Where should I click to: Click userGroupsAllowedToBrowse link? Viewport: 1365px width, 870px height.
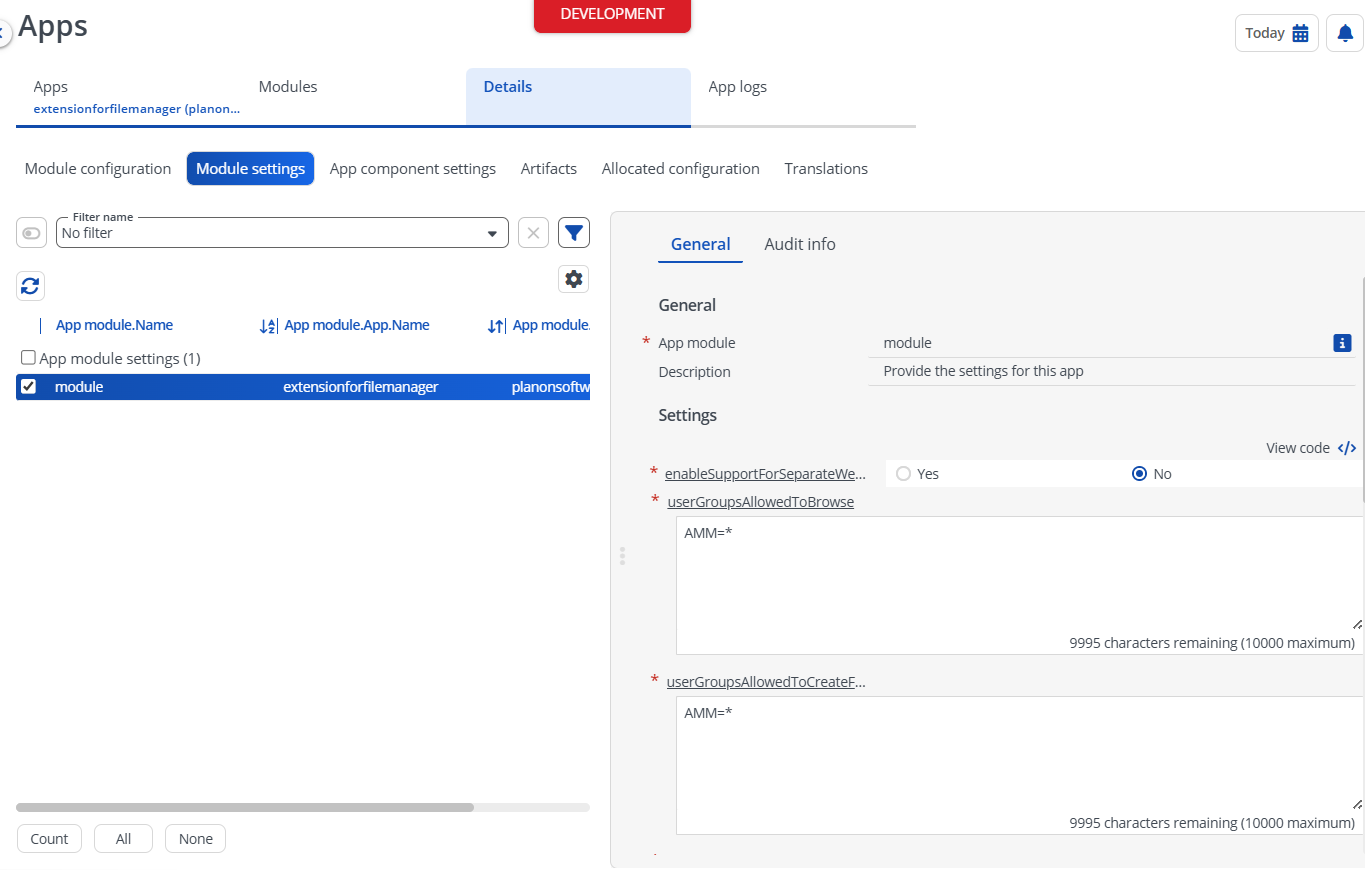[x=760, y=502]
